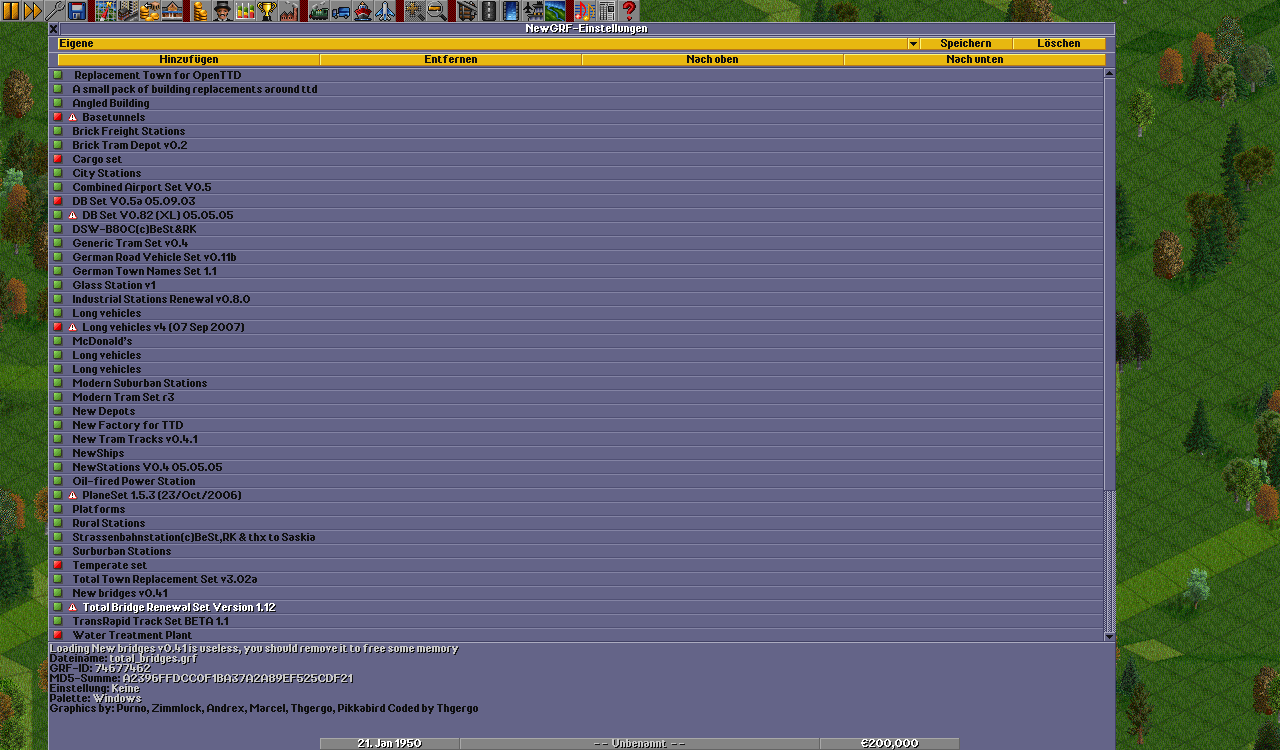Click the Hinzufügen button
Image resolution: width=1280 pixels, height=750 pixels.
tap(189, 60)
